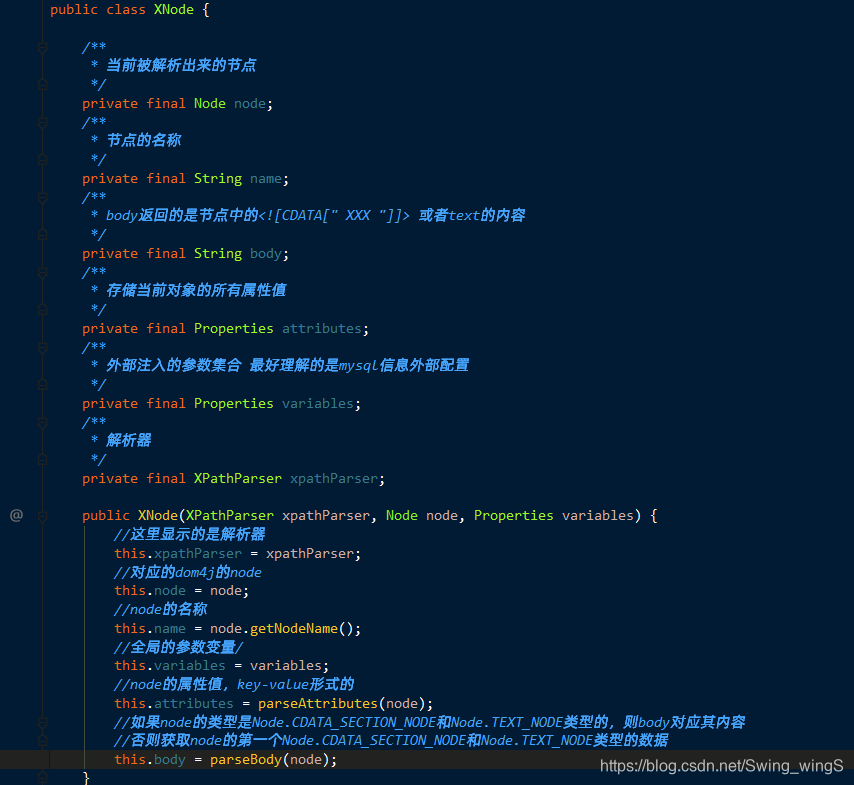Click XPathParser type in the constructor parameters
Screen dimensions: 854x785
[230, 515]
